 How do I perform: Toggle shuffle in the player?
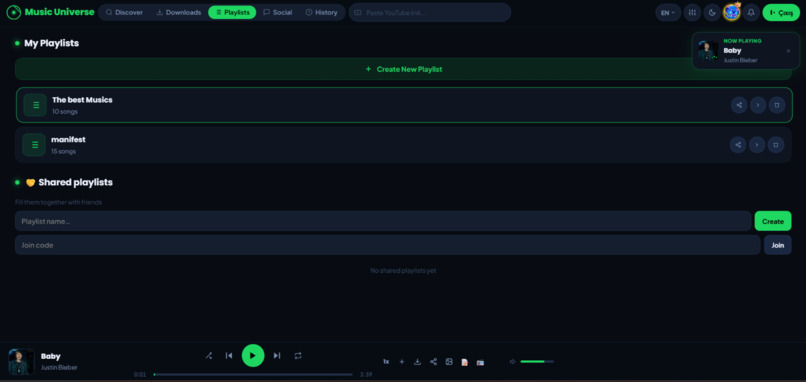tap(209, 356)
